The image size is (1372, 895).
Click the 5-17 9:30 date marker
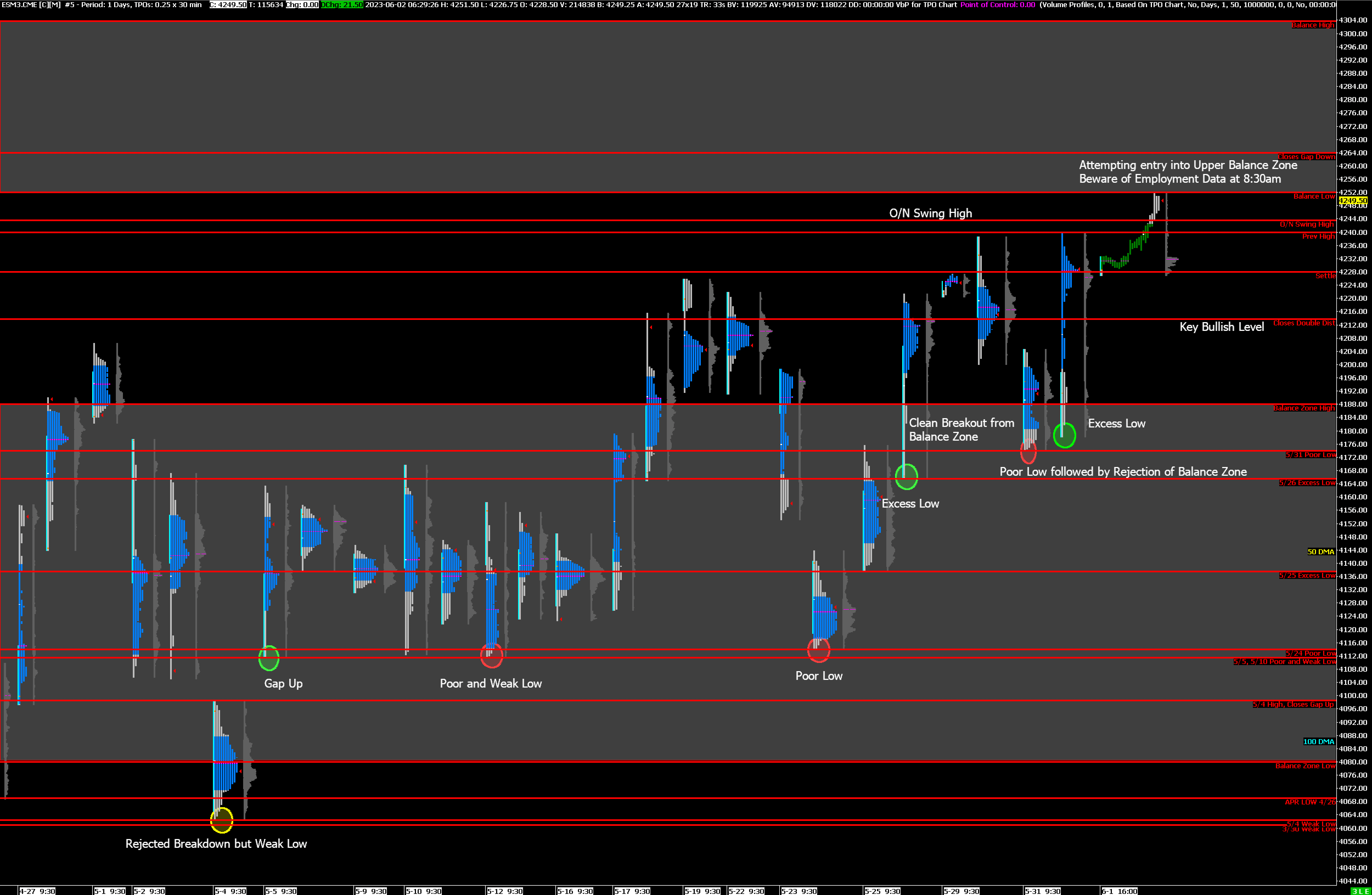click(632, 891)
